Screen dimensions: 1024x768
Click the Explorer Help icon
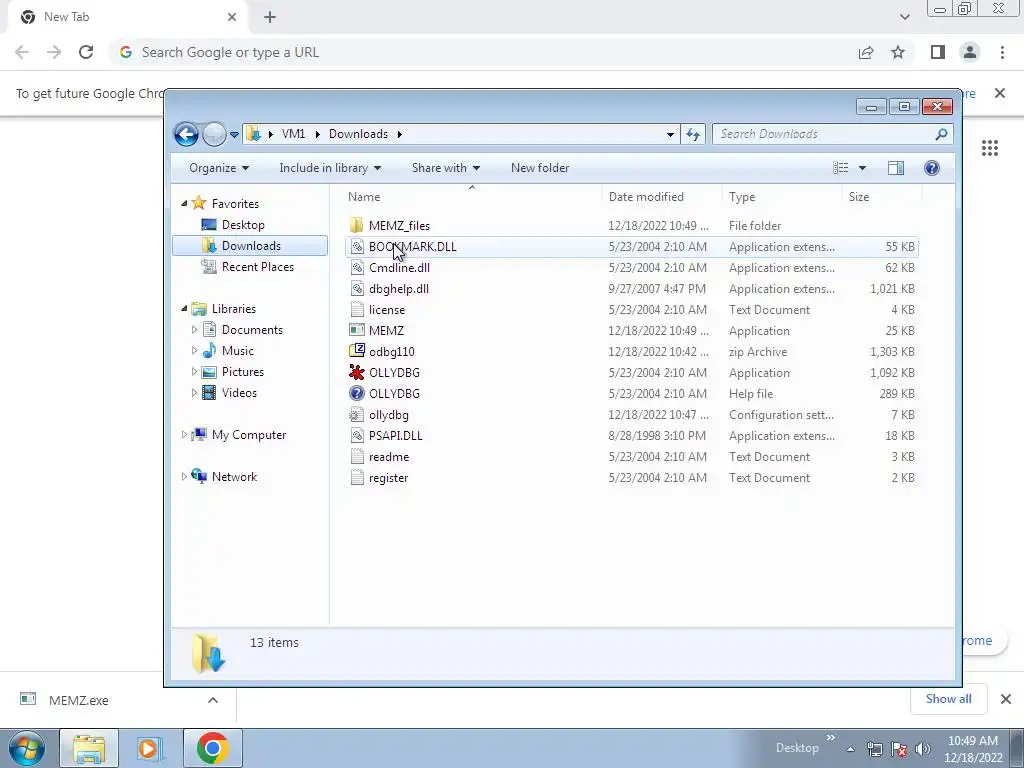pos(932,168)
